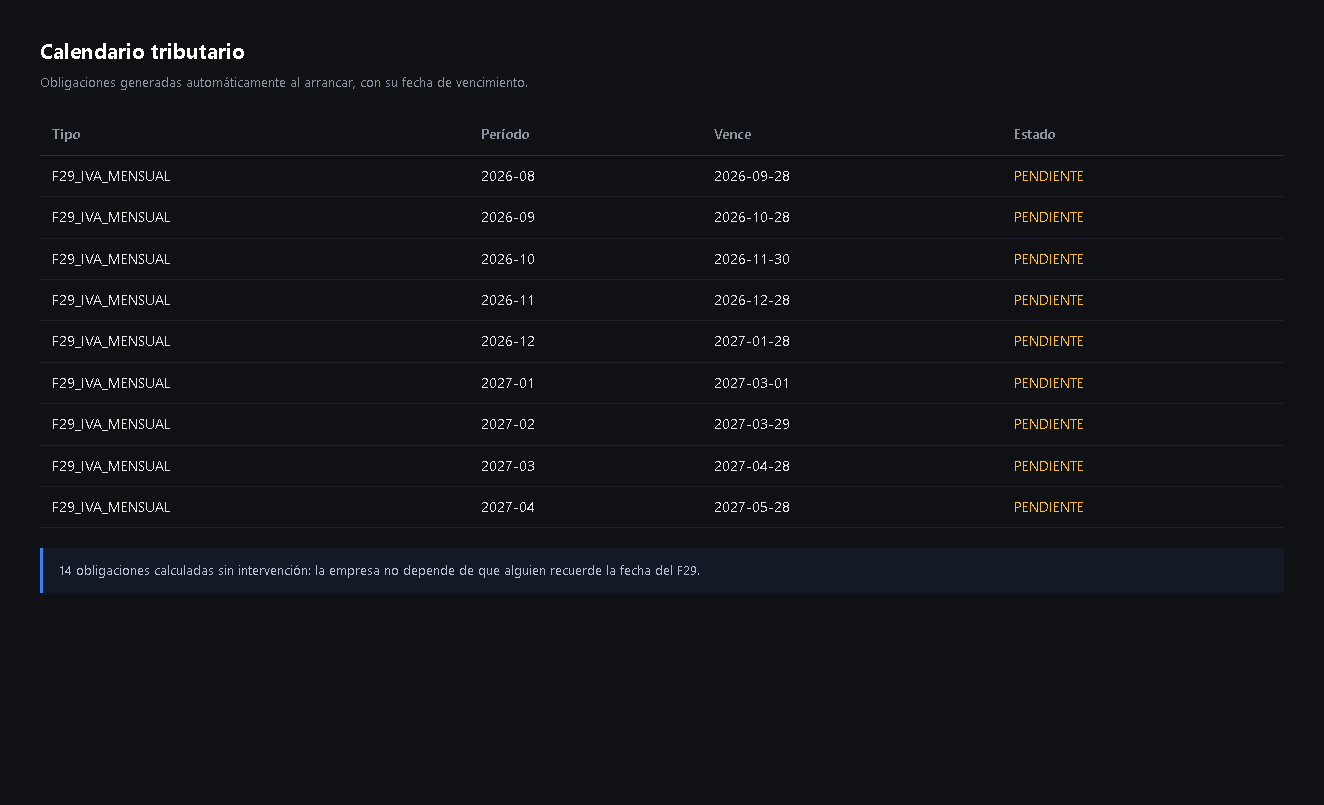The image size is (1324, 805).
Task: Click the subtitle starting "Obligaciones generadas automáticamente"
Action: point(284,83)
